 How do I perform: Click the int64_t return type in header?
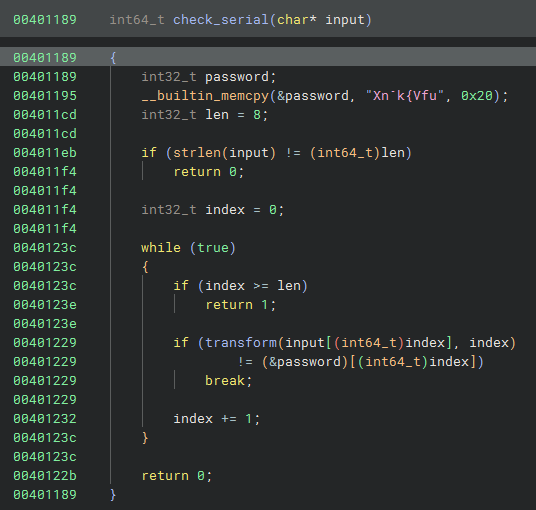tap(137, 19)
